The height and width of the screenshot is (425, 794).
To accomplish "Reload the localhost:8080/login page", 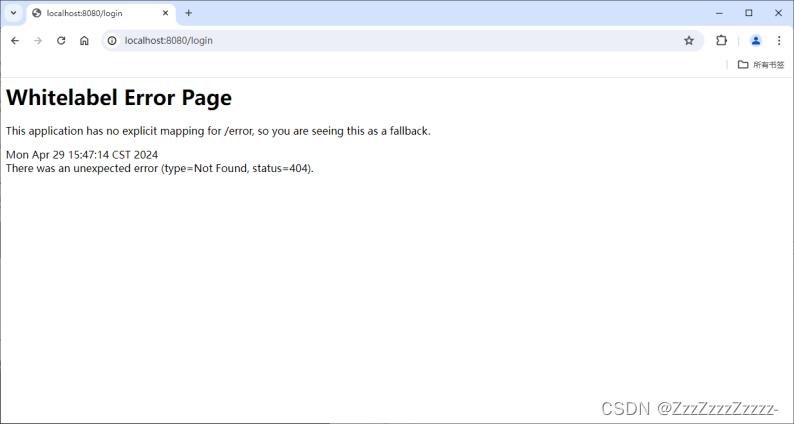I will [x=61, y=41].
